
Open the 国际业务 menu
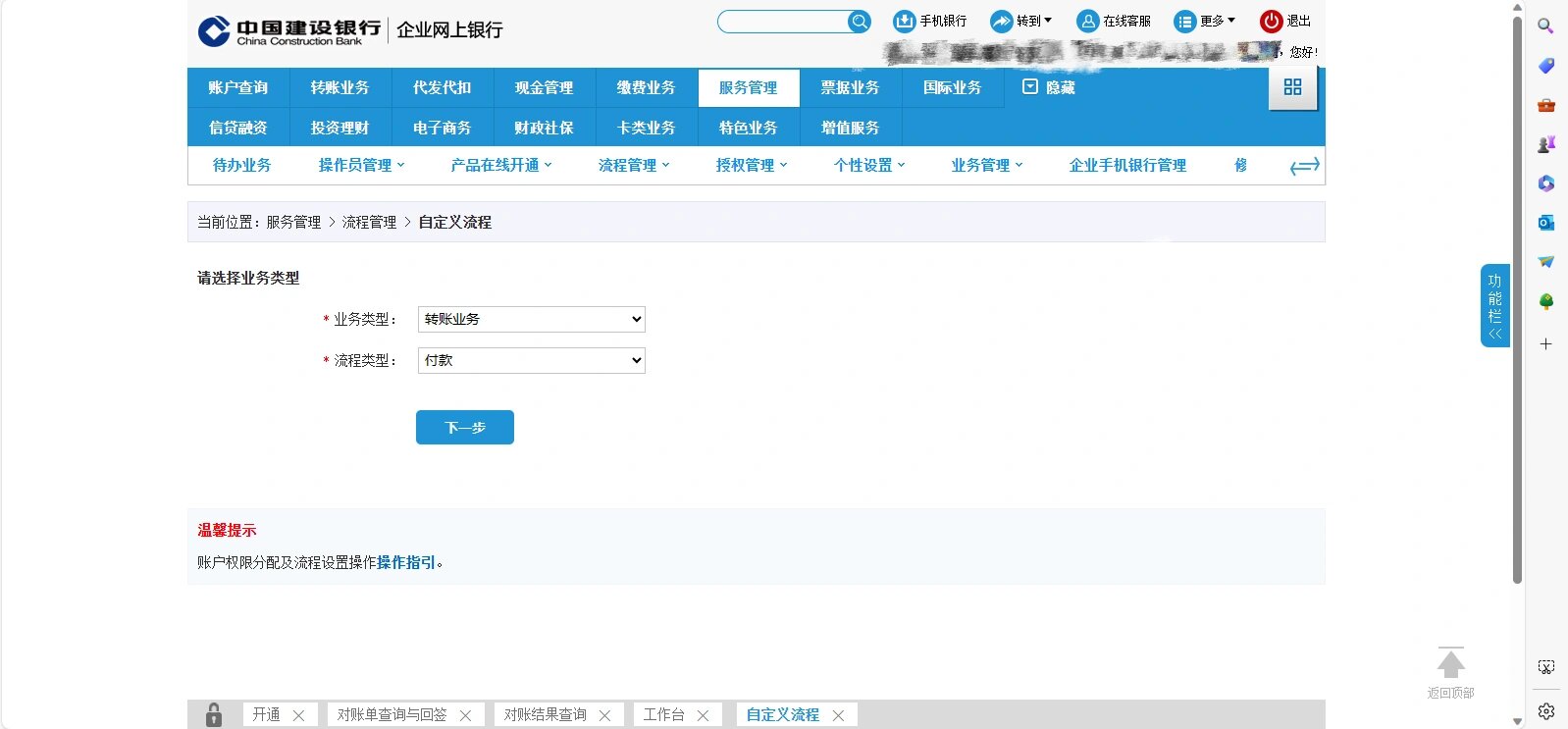coord(953,87)
